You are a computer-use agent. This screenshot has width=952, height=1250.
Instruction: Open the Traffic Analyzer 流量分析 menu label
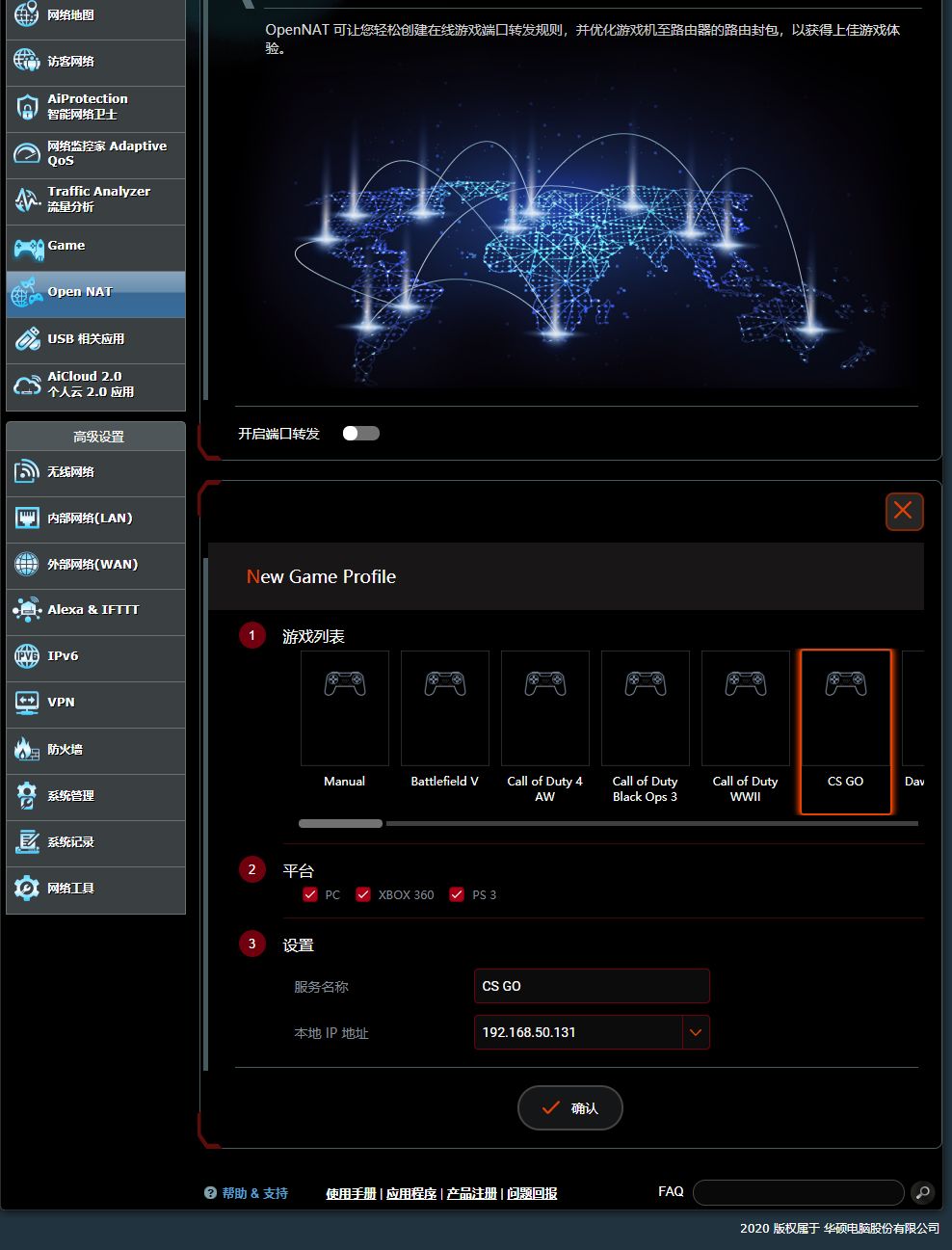click(x=98, y=199)
